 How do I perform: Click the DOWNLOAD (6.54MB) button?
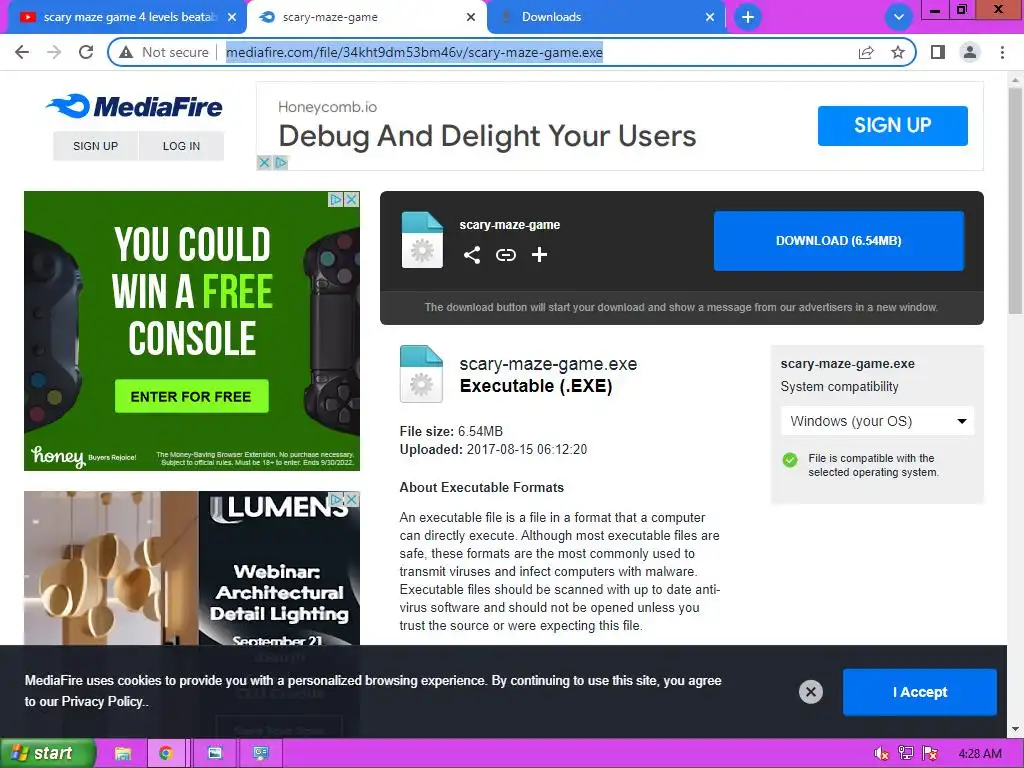point(839,240)
